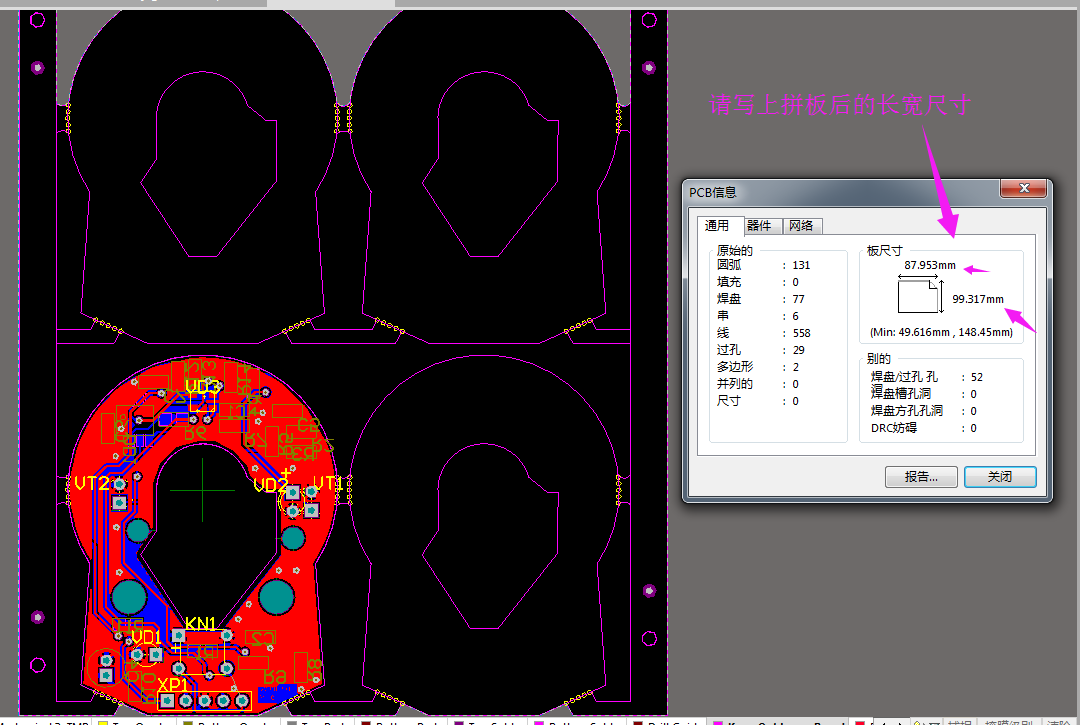Click the board size dimension diagram

pyautogui.click(x=919, y=297)
